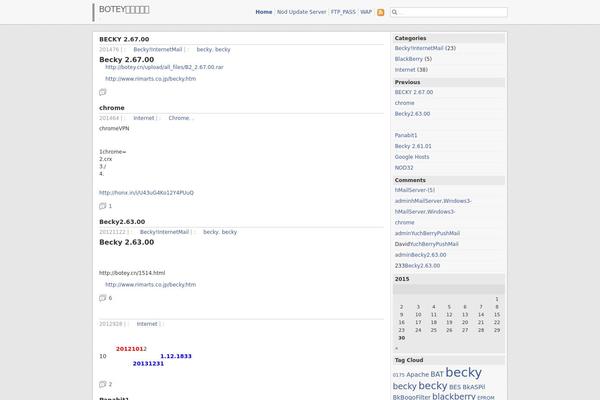Open BkASPil tag in Tag Cloud

pos(474,387)
